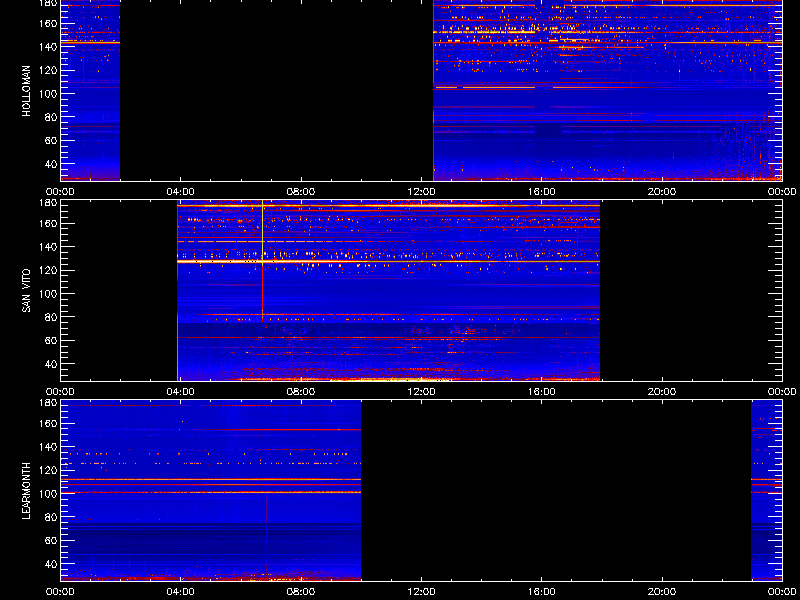Select the 16:00 time label under Holloman panel
The width and height of the screenshot is (800, 600).
coord(541,192)
